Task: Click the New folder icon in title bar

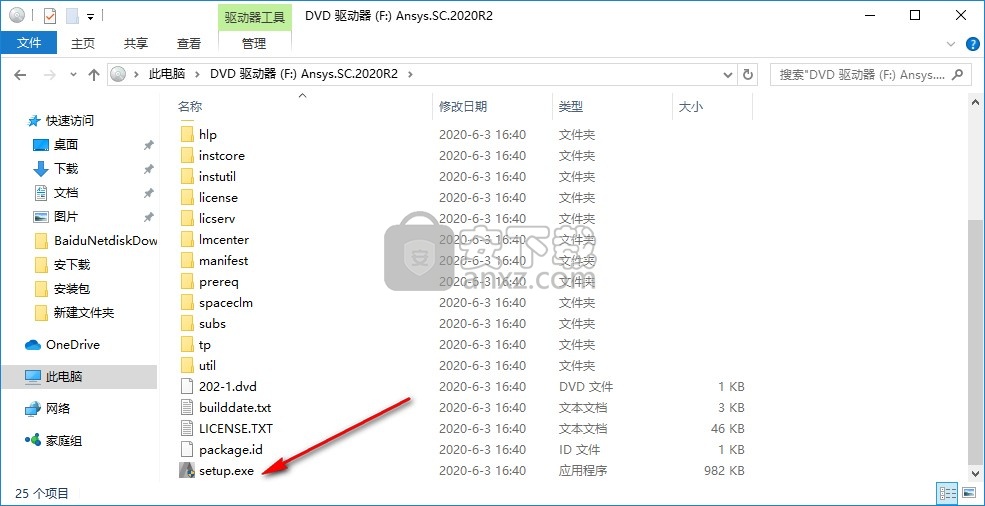Action: [72, 15]
